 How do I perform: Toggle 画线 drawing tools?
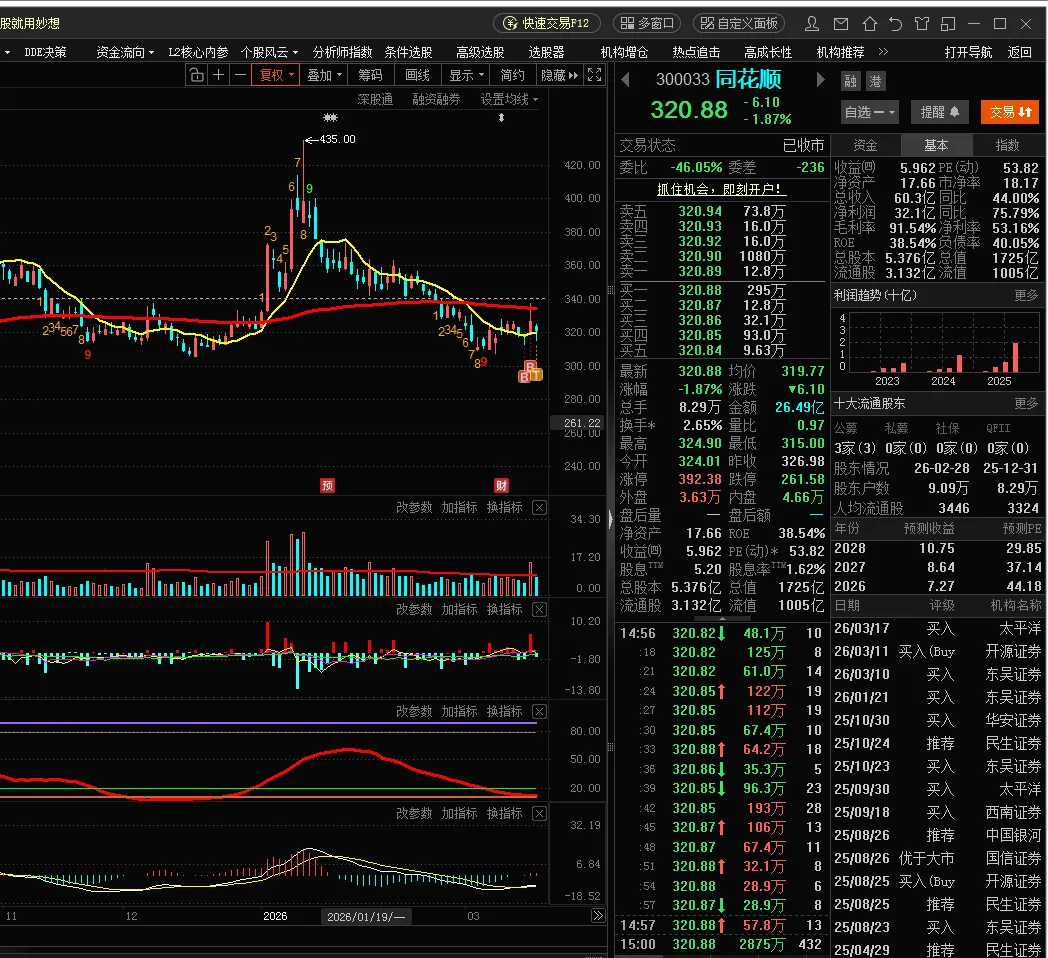[417, 75]
